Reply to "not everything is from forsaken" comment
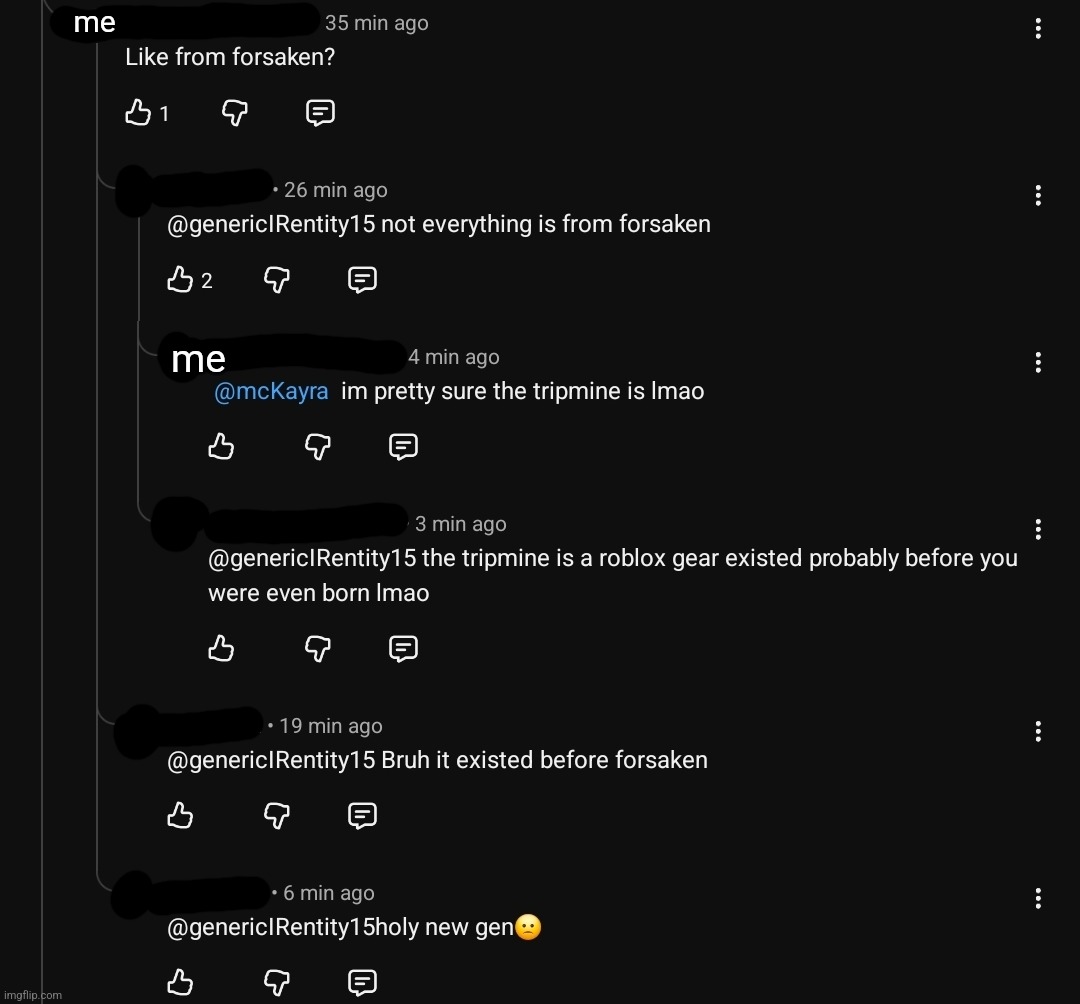Screen dimensions: 1080x1004 362,280
